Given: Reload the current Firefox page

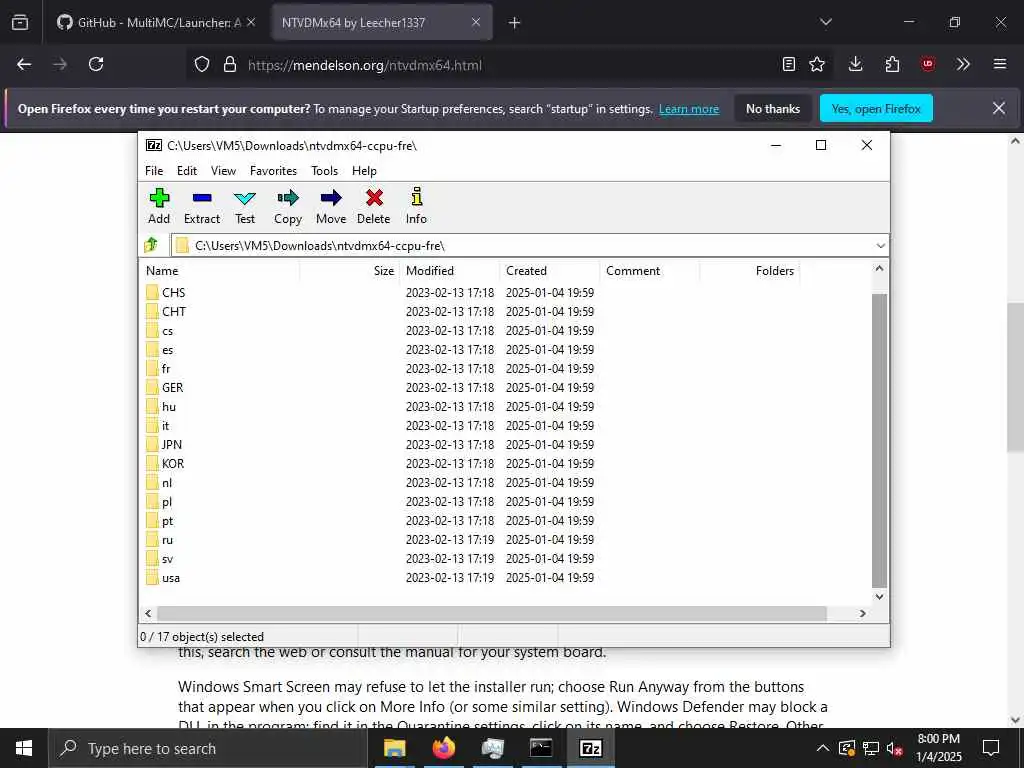Looking at the screenshot, I should [x=96, y=64].
